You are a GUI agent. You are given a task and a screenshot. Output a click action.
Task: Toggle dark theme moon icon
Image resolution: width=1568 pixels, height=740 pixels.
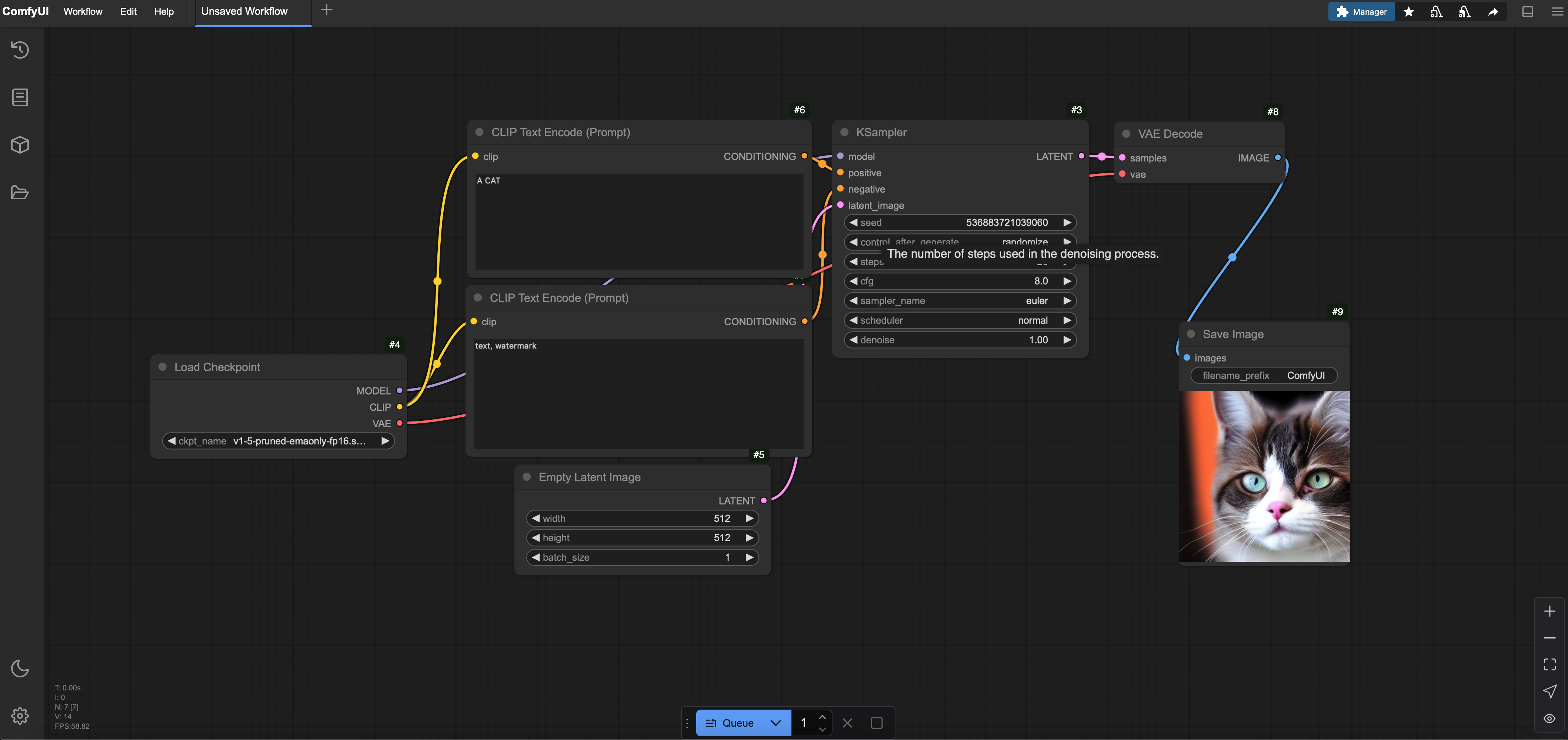pyautogui.click(x=20, y=668)
